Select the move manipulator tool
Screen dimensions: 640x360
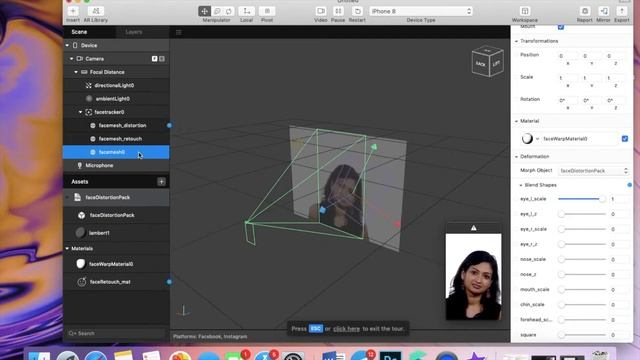[x=204, y=11]
